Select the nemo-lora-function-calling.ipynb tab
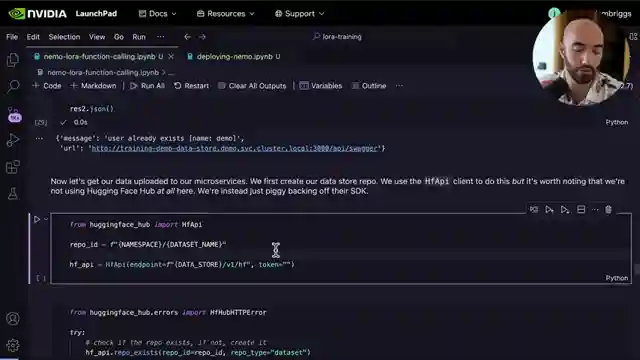Viewport: 640px width, 360px height. 100,56
